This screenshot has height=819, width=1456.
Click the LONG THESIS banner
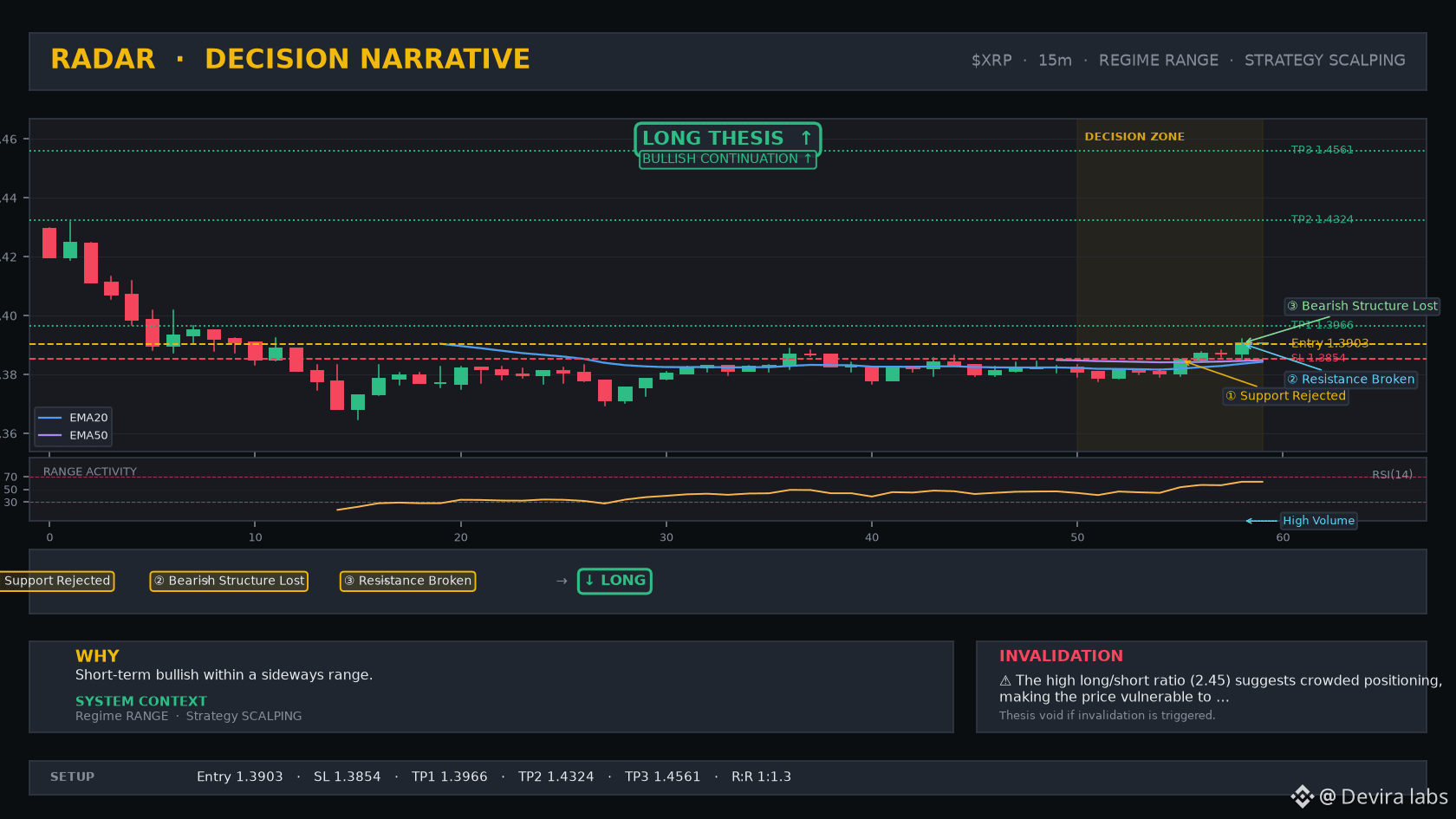point(727,139)
